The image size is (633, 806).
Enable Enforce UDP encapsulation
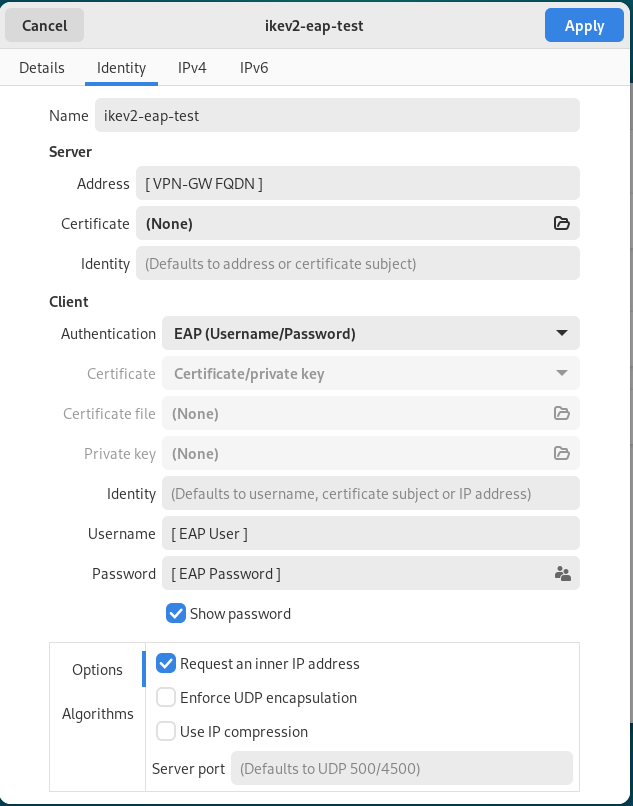165,697
